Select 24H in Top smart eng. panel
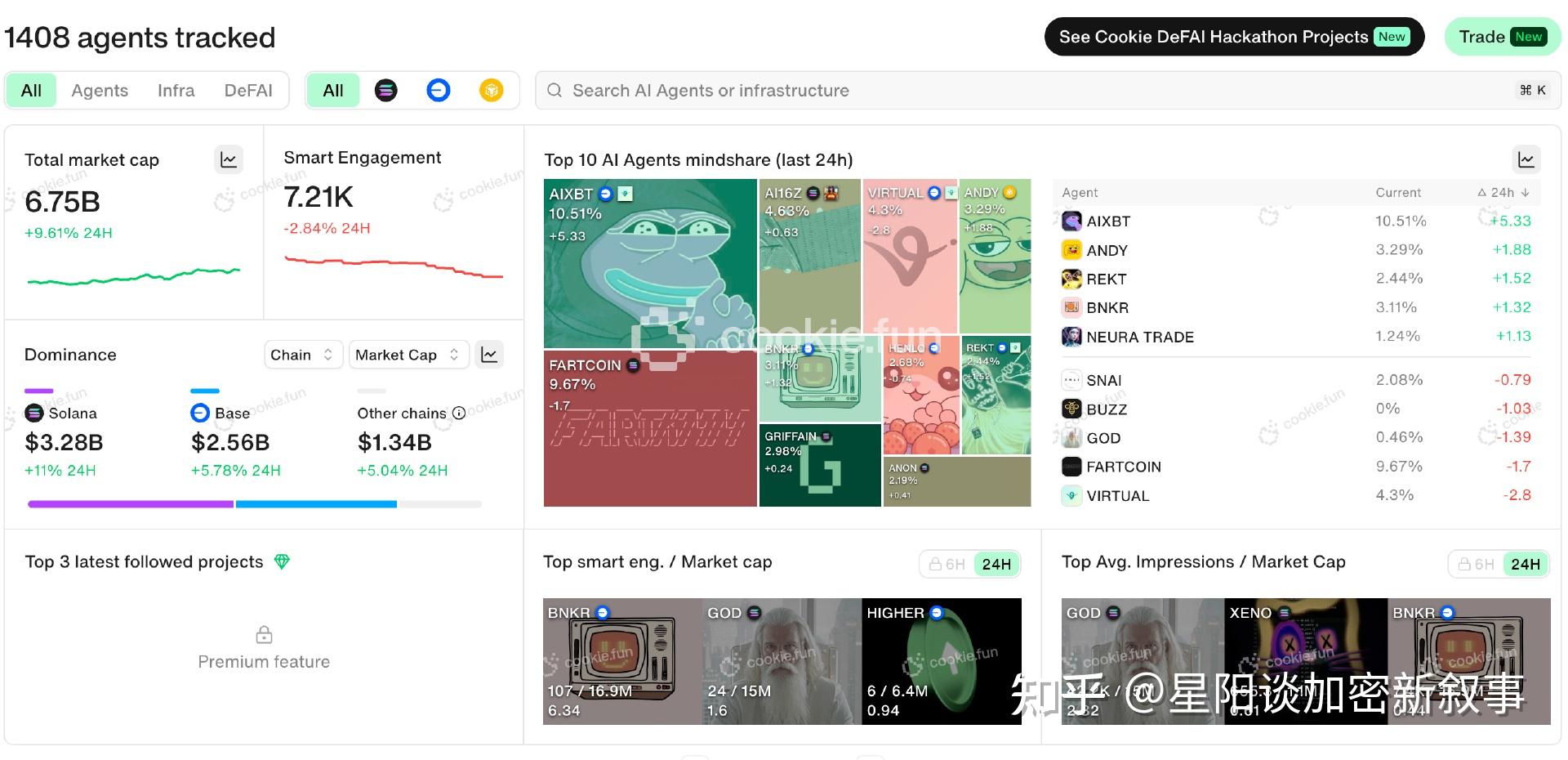This screenshot has height=760, width=1568. [996, 564]
